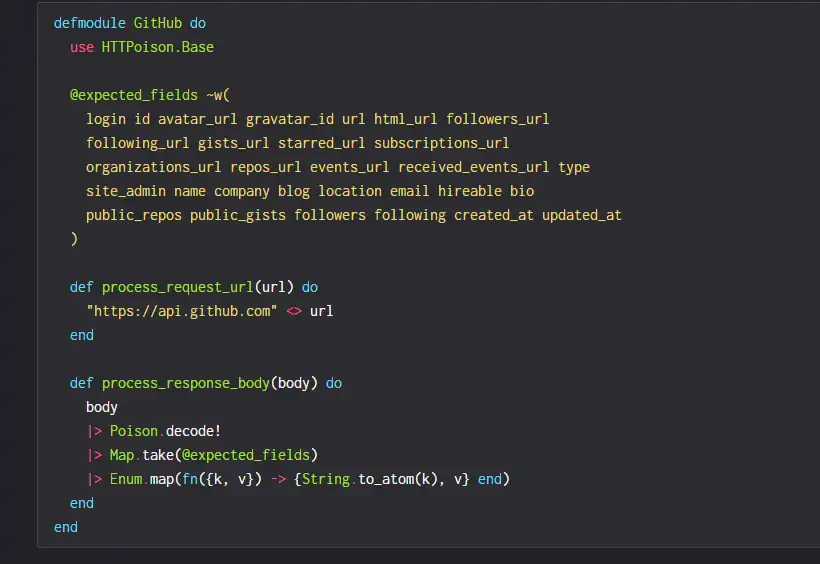Viewport: 820px width, 564px height.
Task: Click the 'gravatar_id' field word
Action: click(290, 119)
